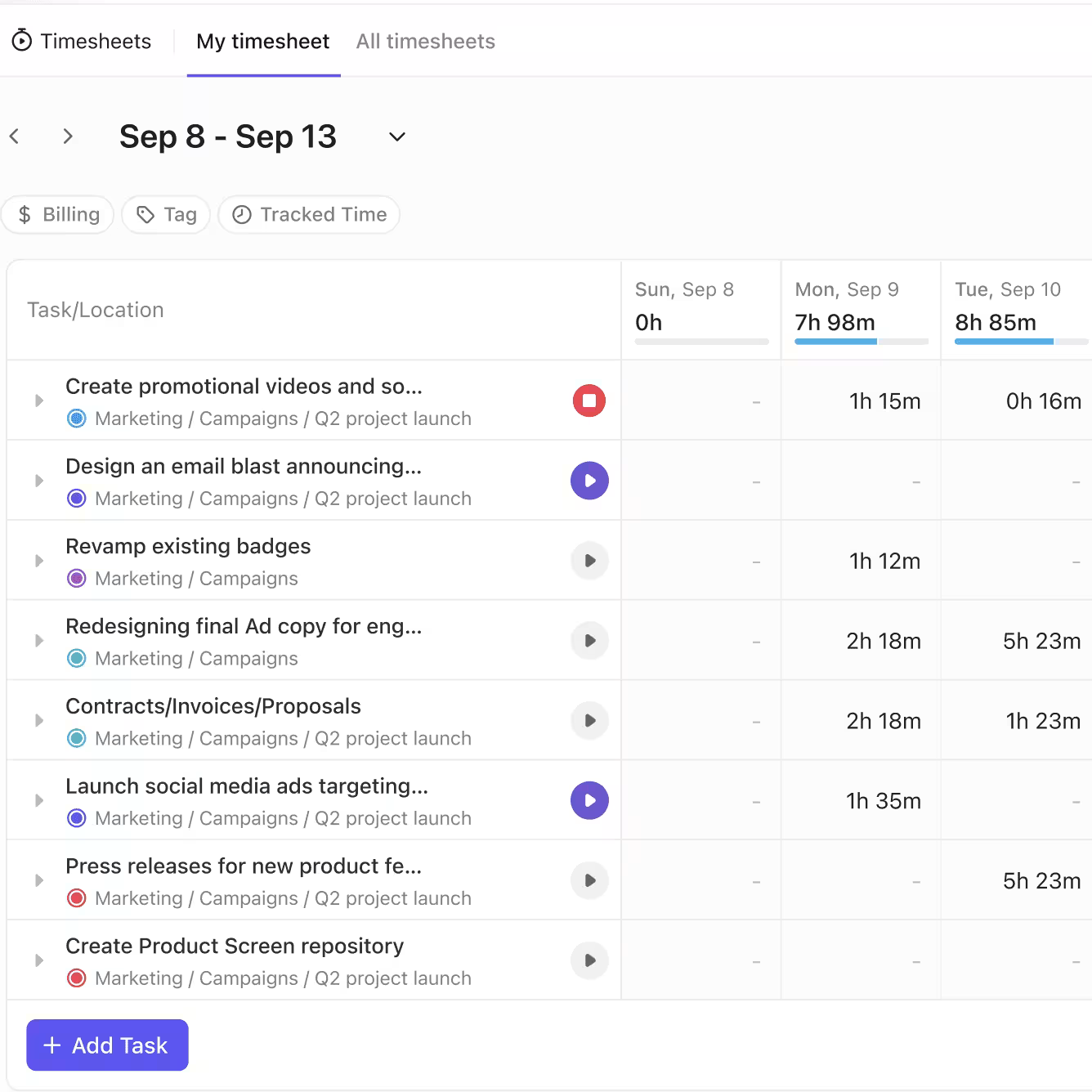Click the Tag filter icon
This screenshot has width=1092, height=1092.
(x=145, y=214)
